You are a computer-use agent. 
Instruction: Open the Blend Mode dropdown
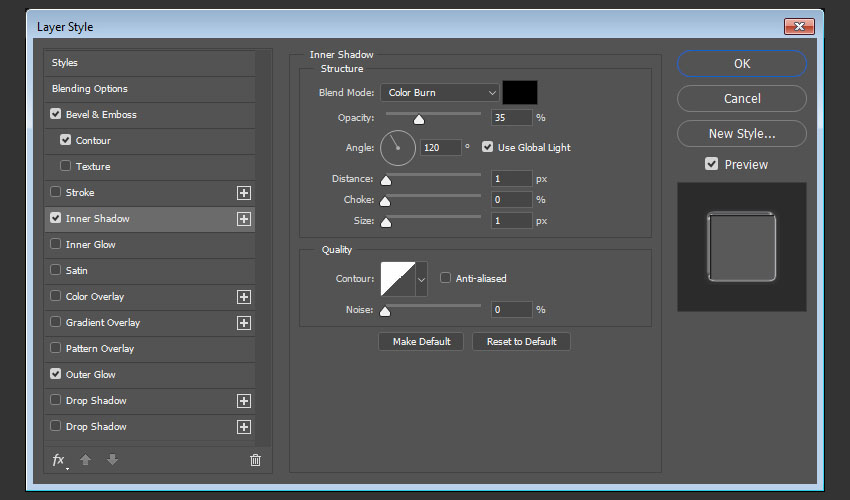click(x=439, y=93)
